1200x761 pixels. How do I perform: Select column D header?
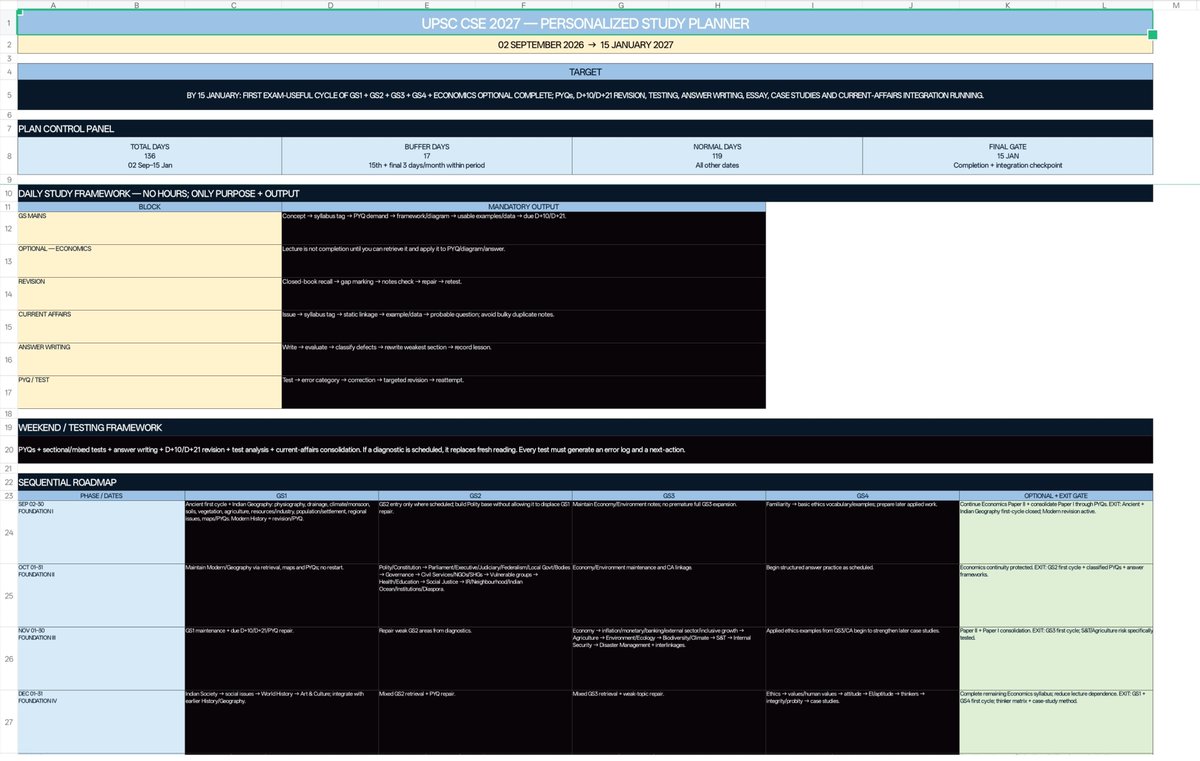coord(330,5)
